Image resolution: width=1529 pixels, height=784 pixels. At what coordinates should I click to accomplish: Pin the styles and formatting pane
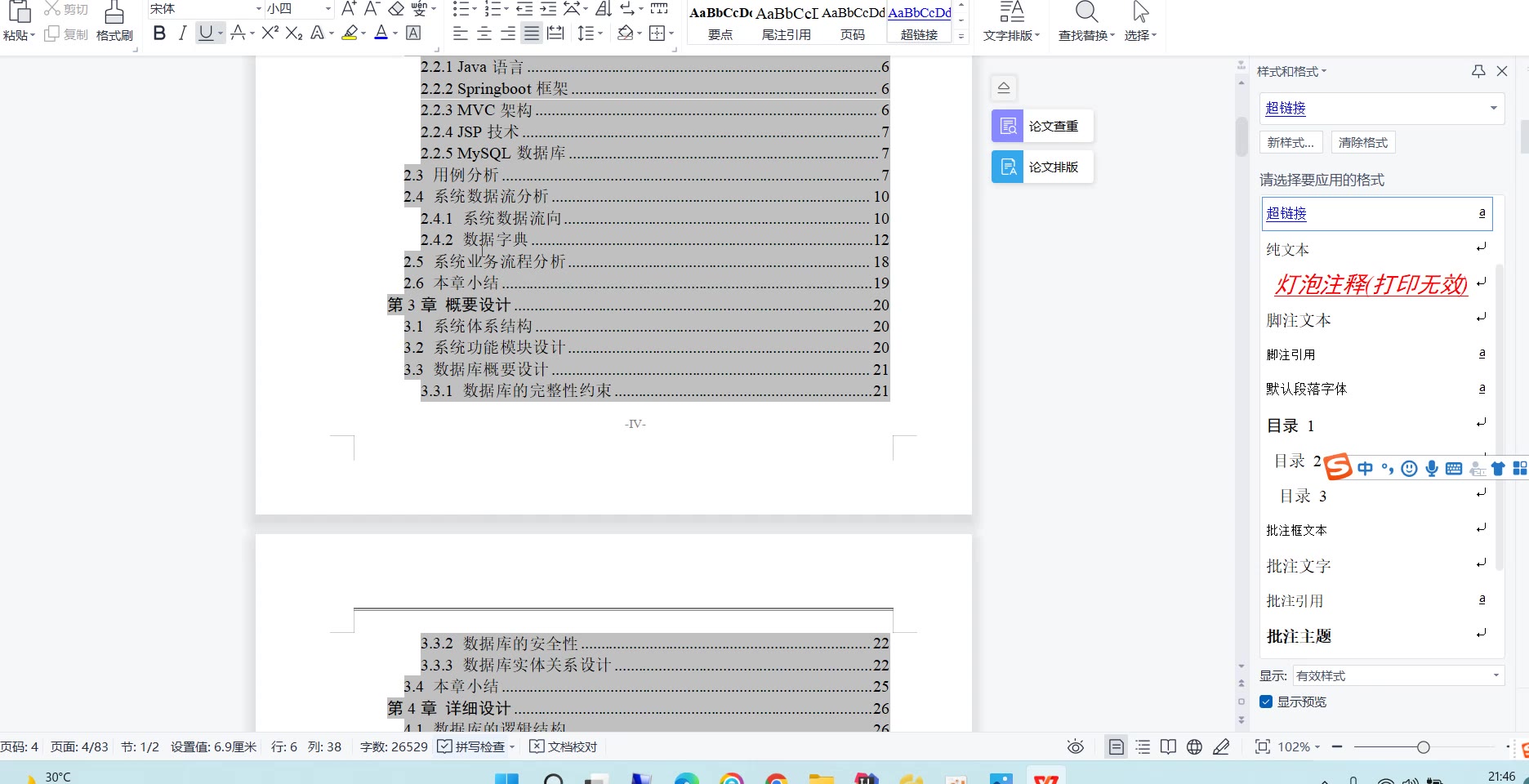(x=1478, y=71)
